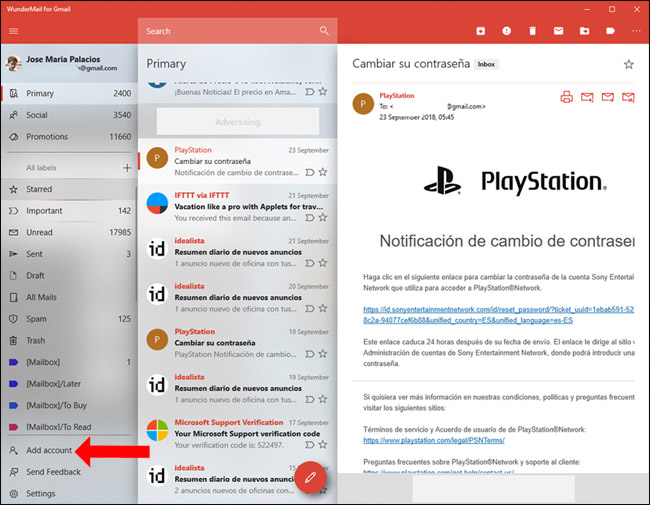Reply all using the first red envelope icon
The image size is (650, 505).
[587, 97]
